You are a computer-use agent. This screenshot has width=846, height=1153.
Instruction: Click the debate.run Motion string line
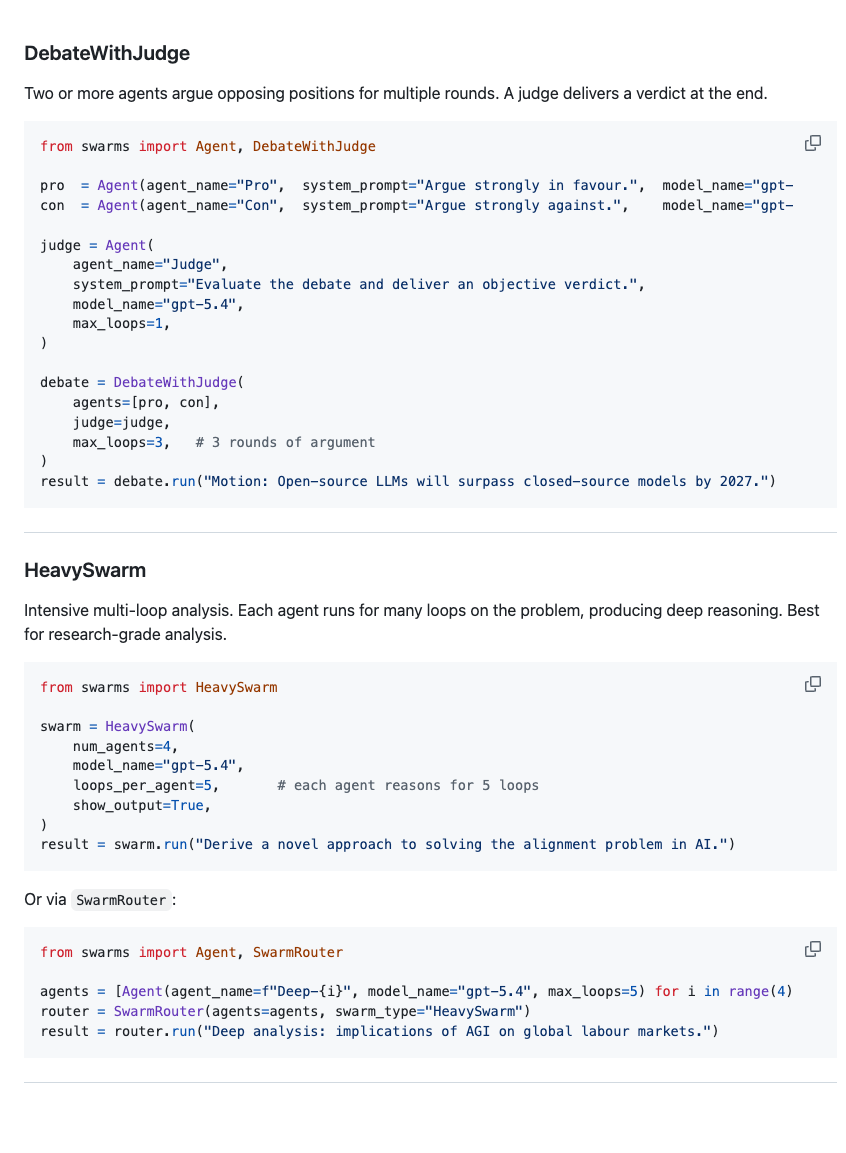tap(408, 481)
